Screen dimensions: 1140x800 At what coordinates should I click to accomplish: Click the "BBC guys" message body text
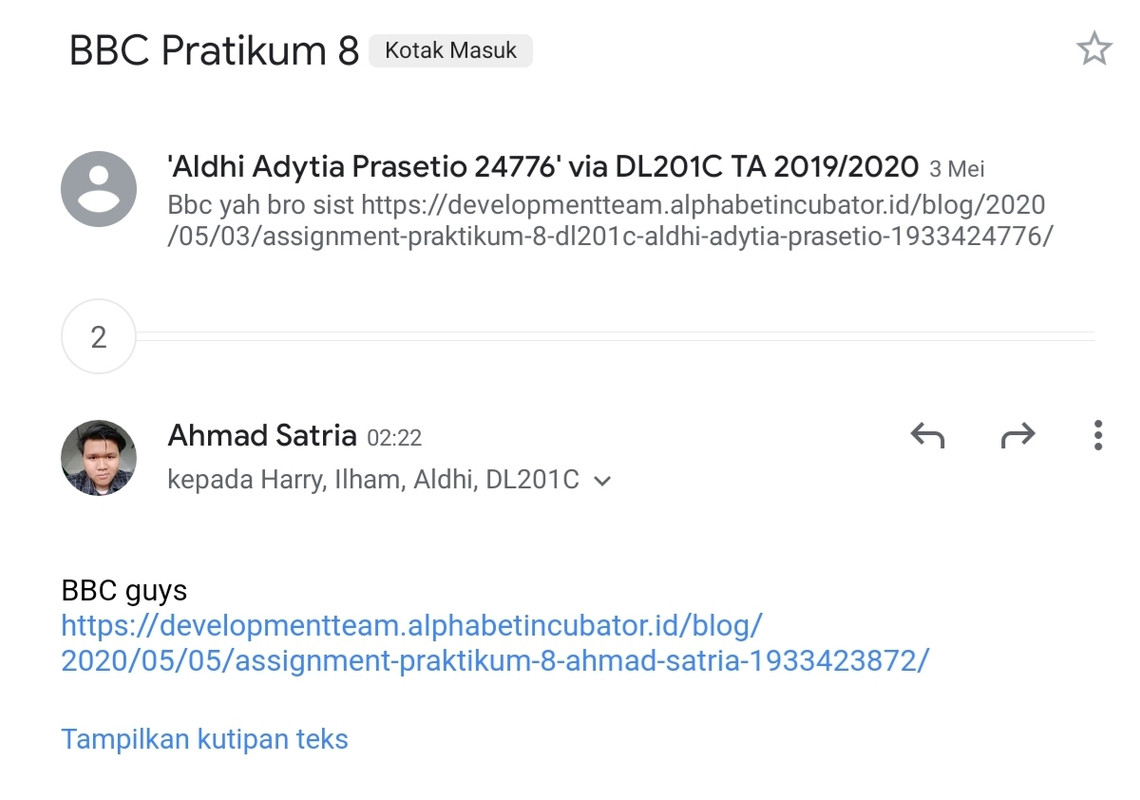click(x=124, y=591)
